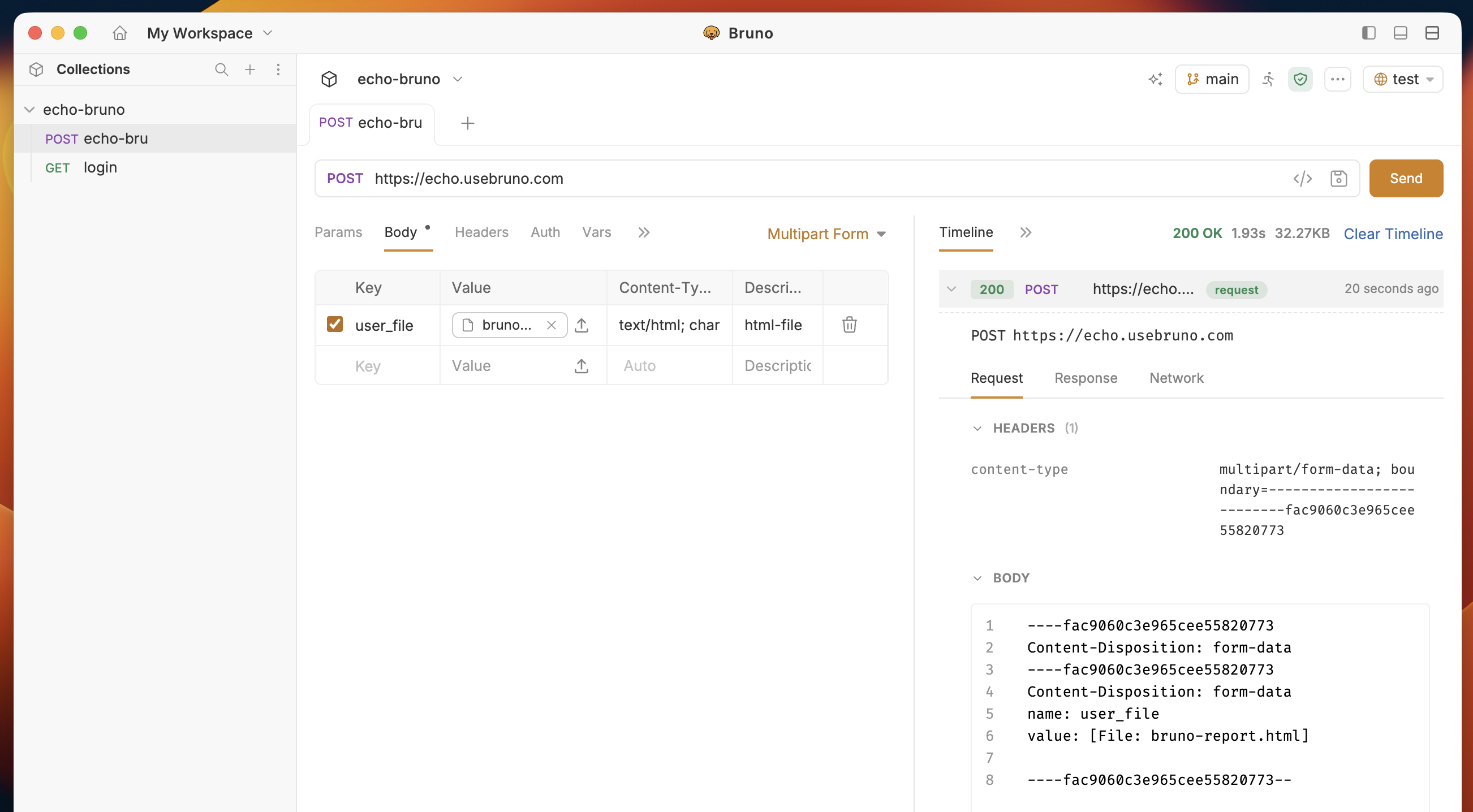Open a new request tab with plus

coord(468,123)
